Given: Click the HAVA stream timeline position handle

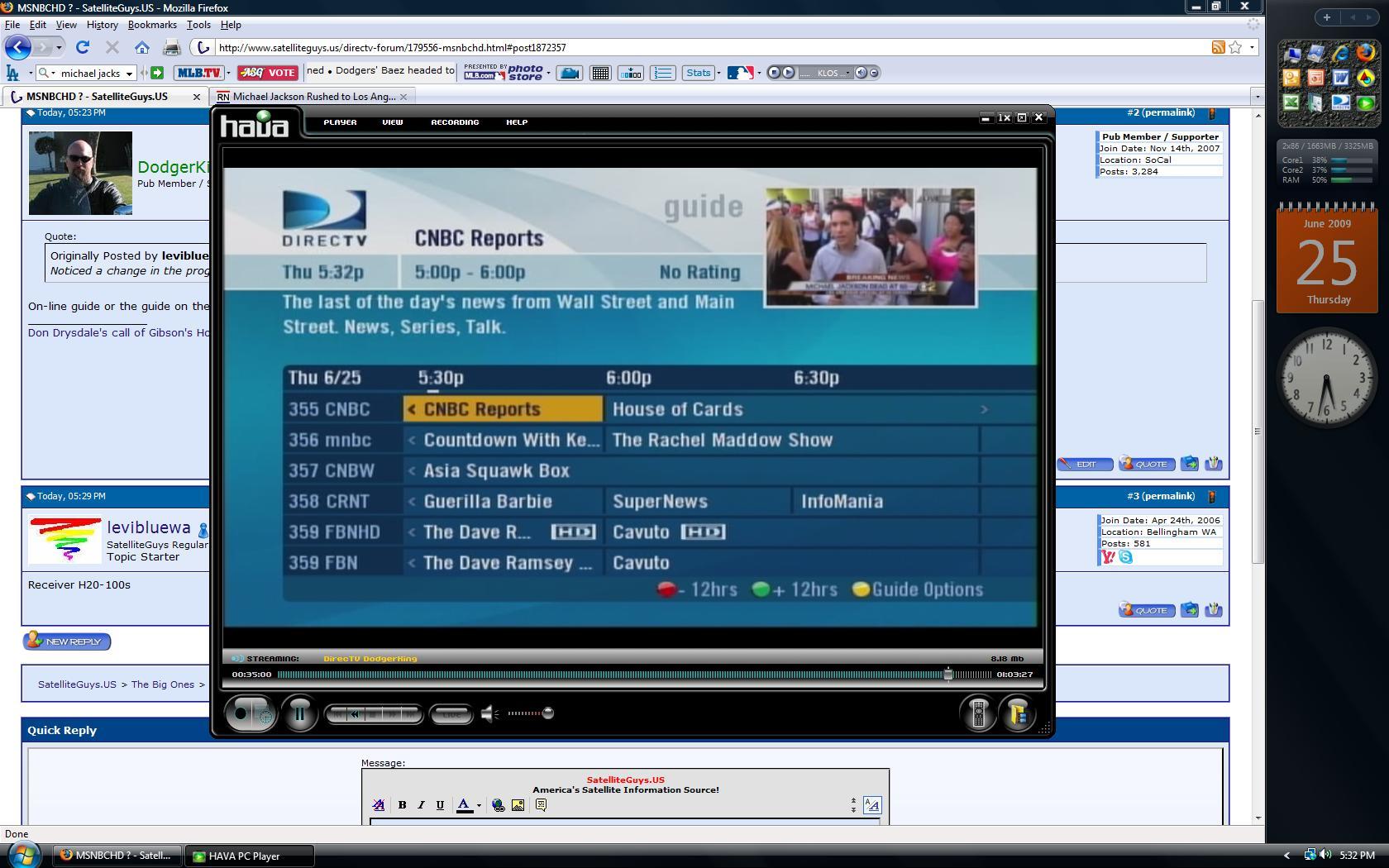Looking at the screenshot, I should [x=948, y=674].
